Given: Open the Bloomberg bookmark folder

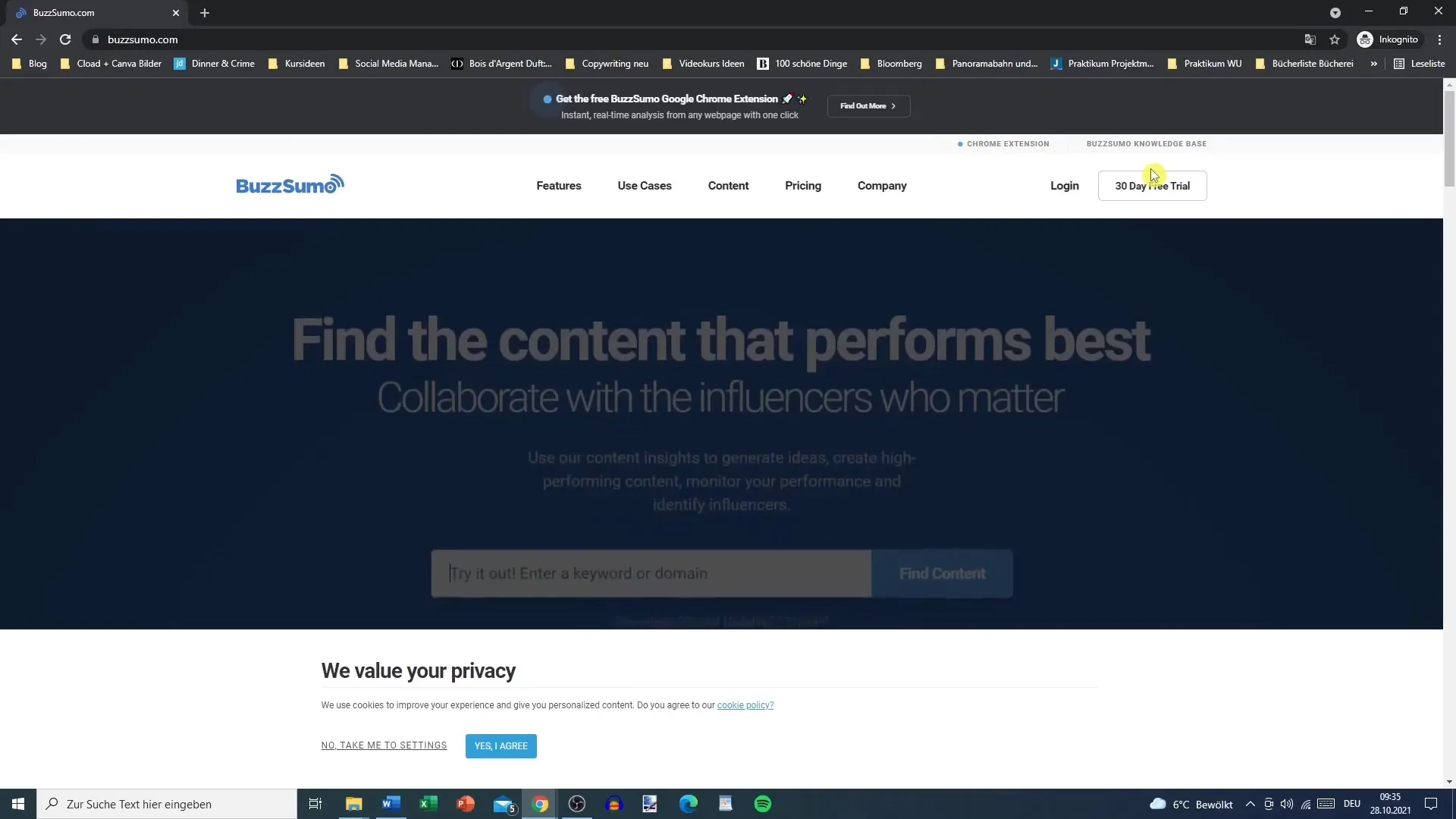Looking at the screenshot, I should (891, 64).
